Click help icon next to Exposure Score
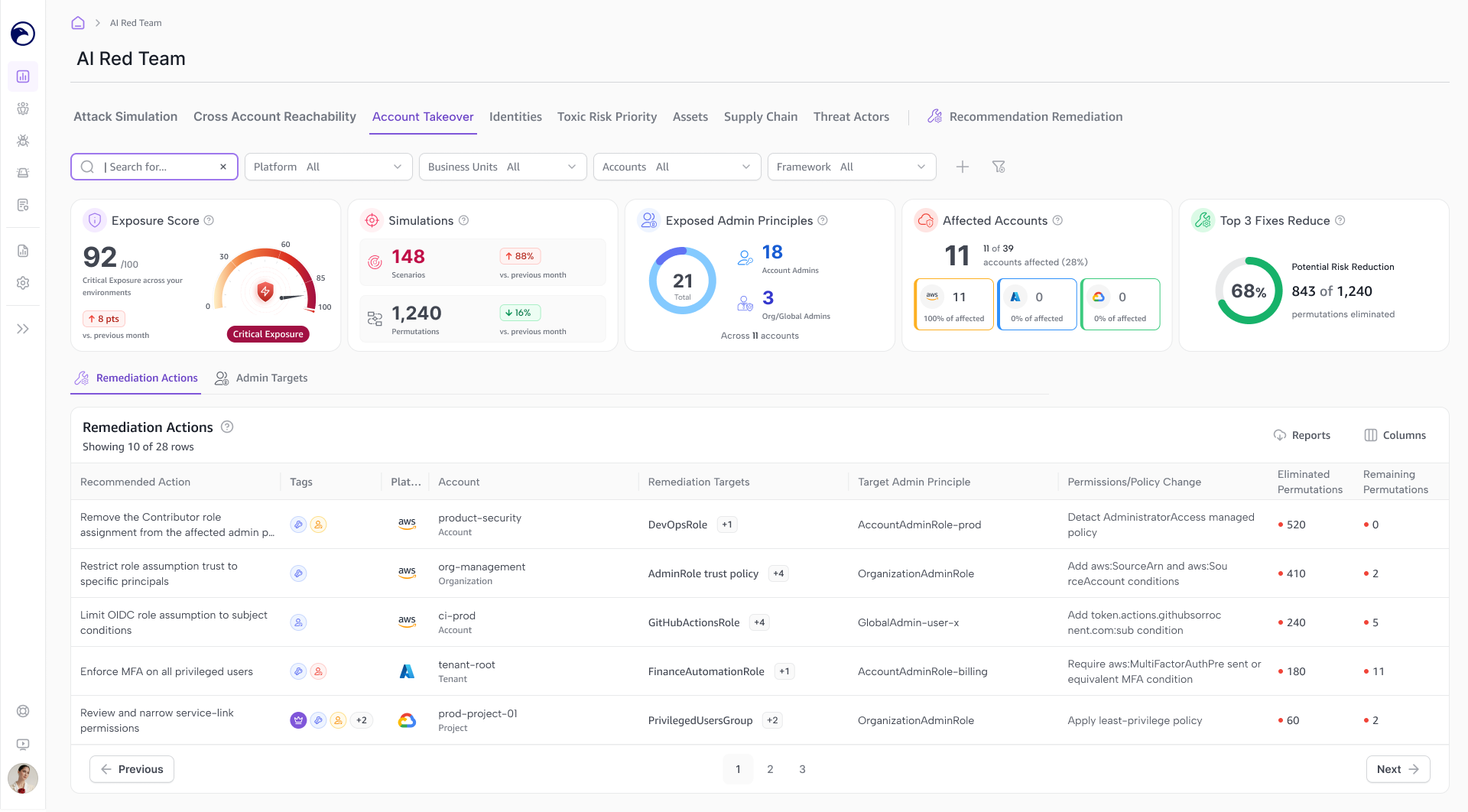This screenshot has height=812, width=1468. coord(209,220)
